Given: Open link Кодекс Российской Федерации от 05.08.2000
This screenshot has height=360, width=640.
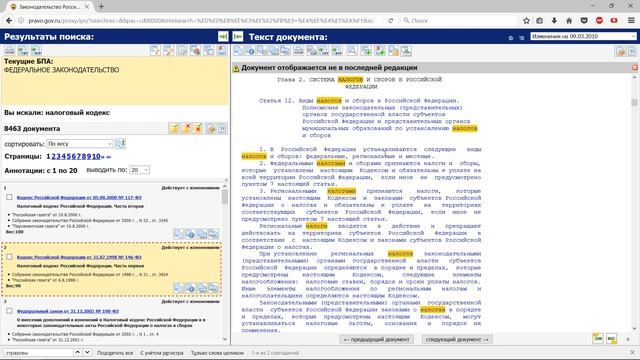Looking at the screenshot, I should tap(79, 198).
